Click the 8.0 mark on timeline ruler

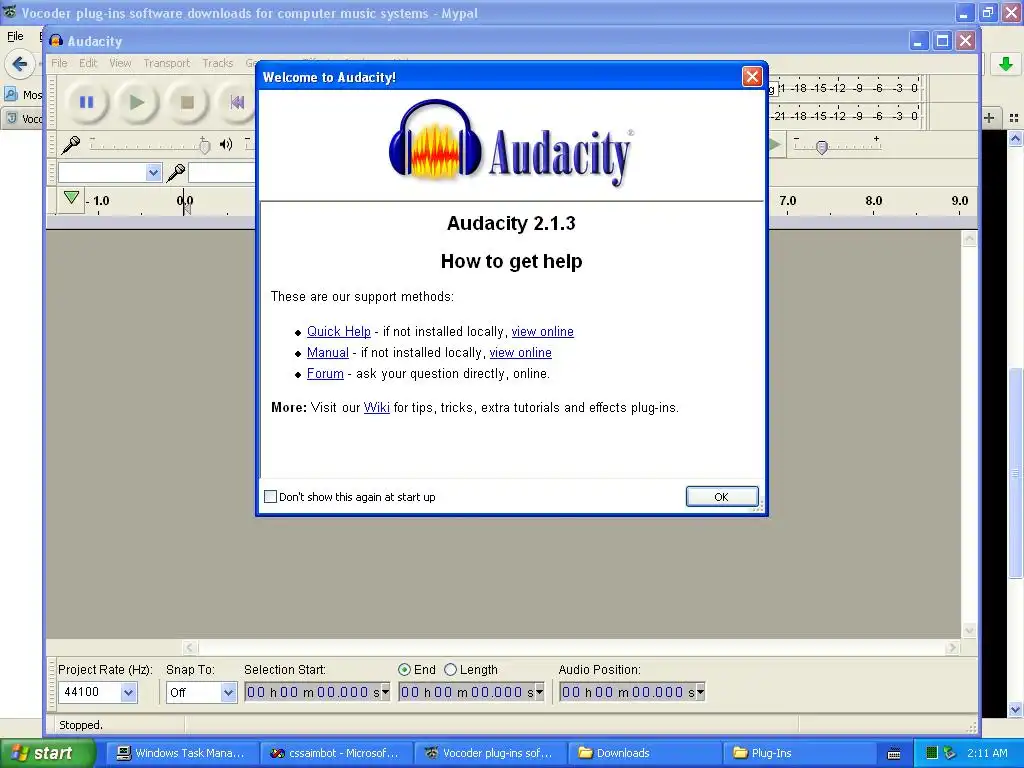pyautogui.click(x=873, y=200)
